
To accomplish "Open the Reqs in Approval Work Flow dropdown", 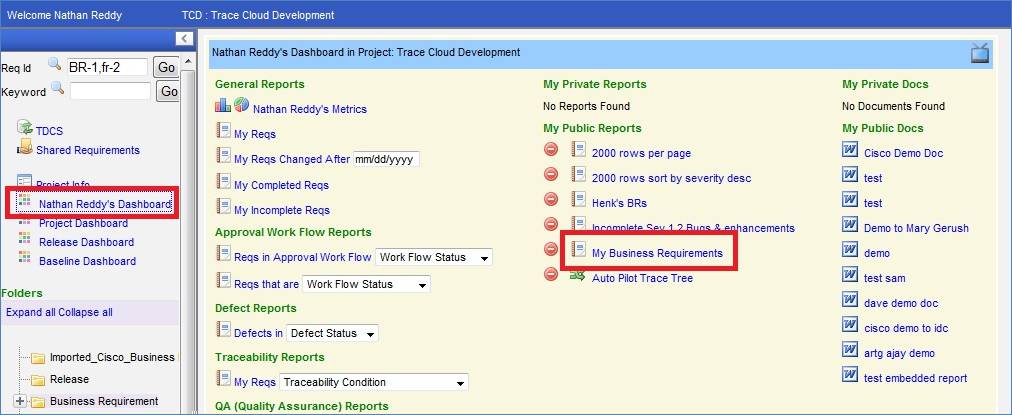I will (434, 257).
